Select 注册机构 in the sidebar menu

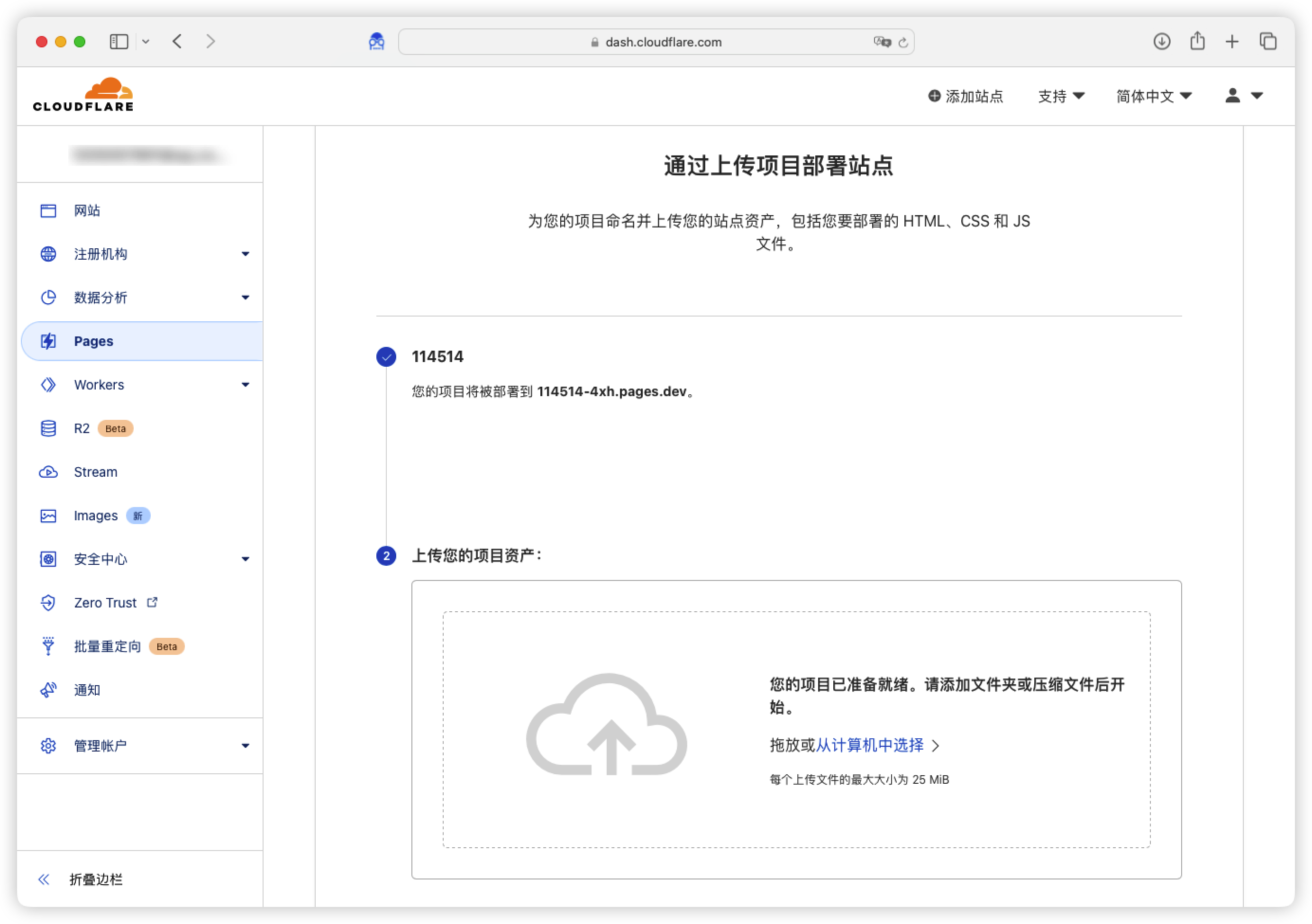point(100,254)
